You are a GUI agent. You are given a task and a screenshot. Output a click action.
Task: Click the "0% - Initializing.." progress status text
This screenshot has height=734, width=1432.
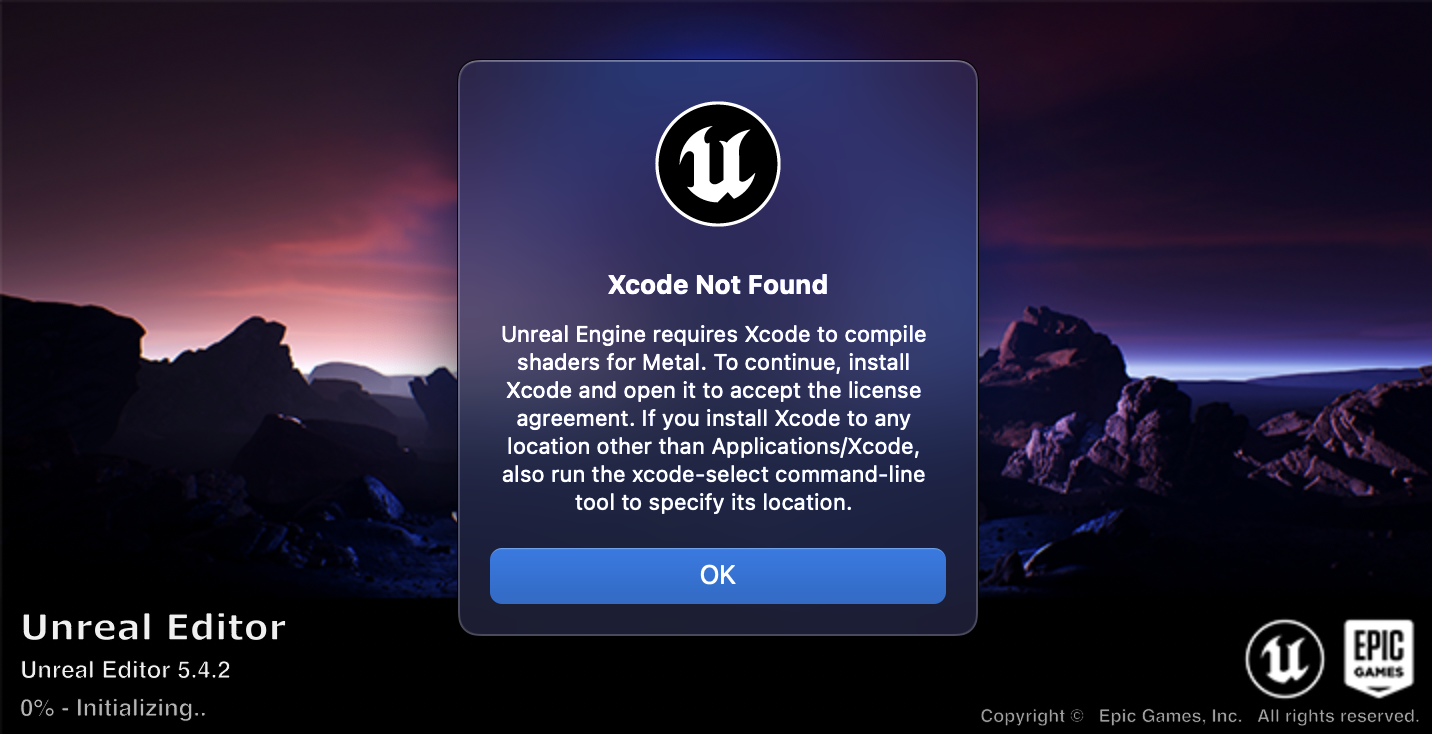(x=113, y=708)
